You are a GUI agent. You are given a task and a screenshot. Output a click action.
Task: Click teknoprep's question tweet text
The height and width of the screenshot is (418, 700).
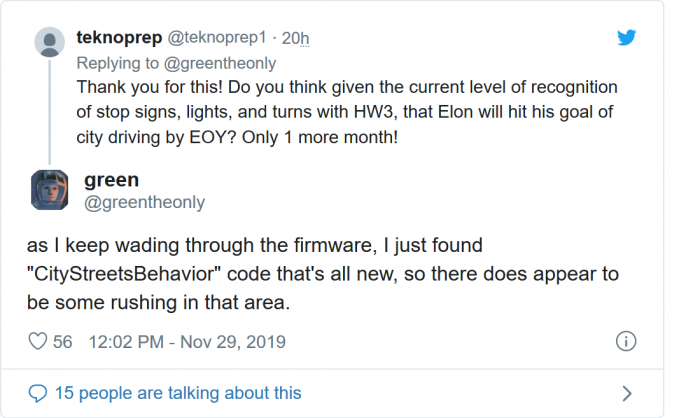pos(340,111)
